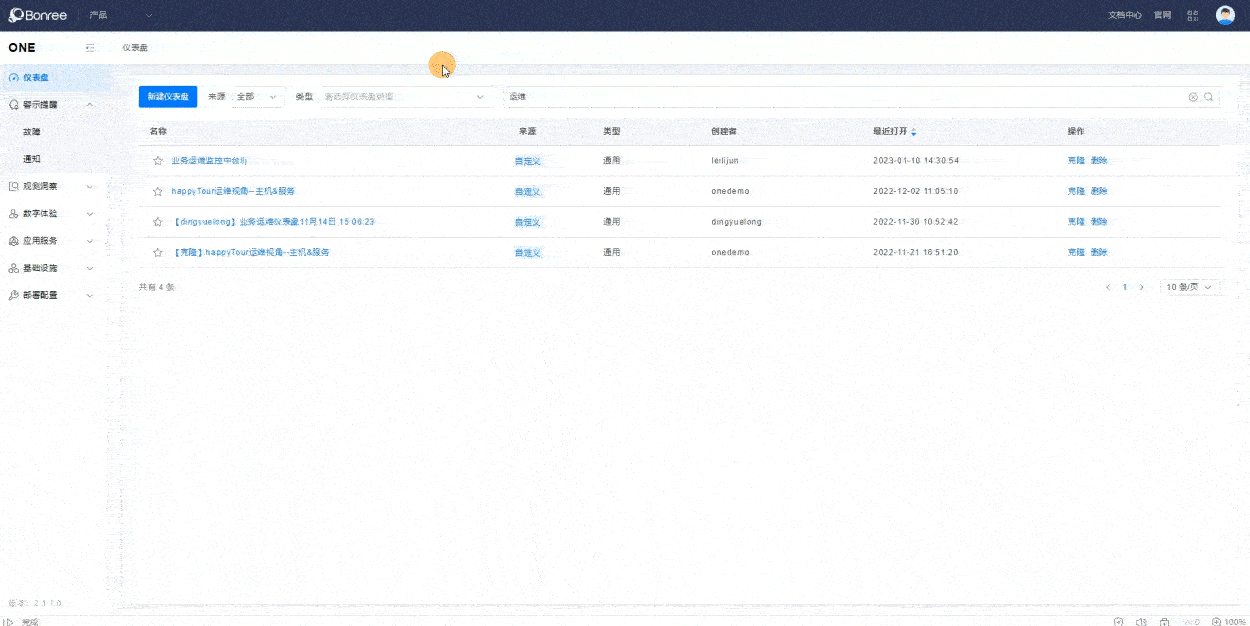Click the QR code icon in header
1250x626 pixels.
(x=1192, y=15)
